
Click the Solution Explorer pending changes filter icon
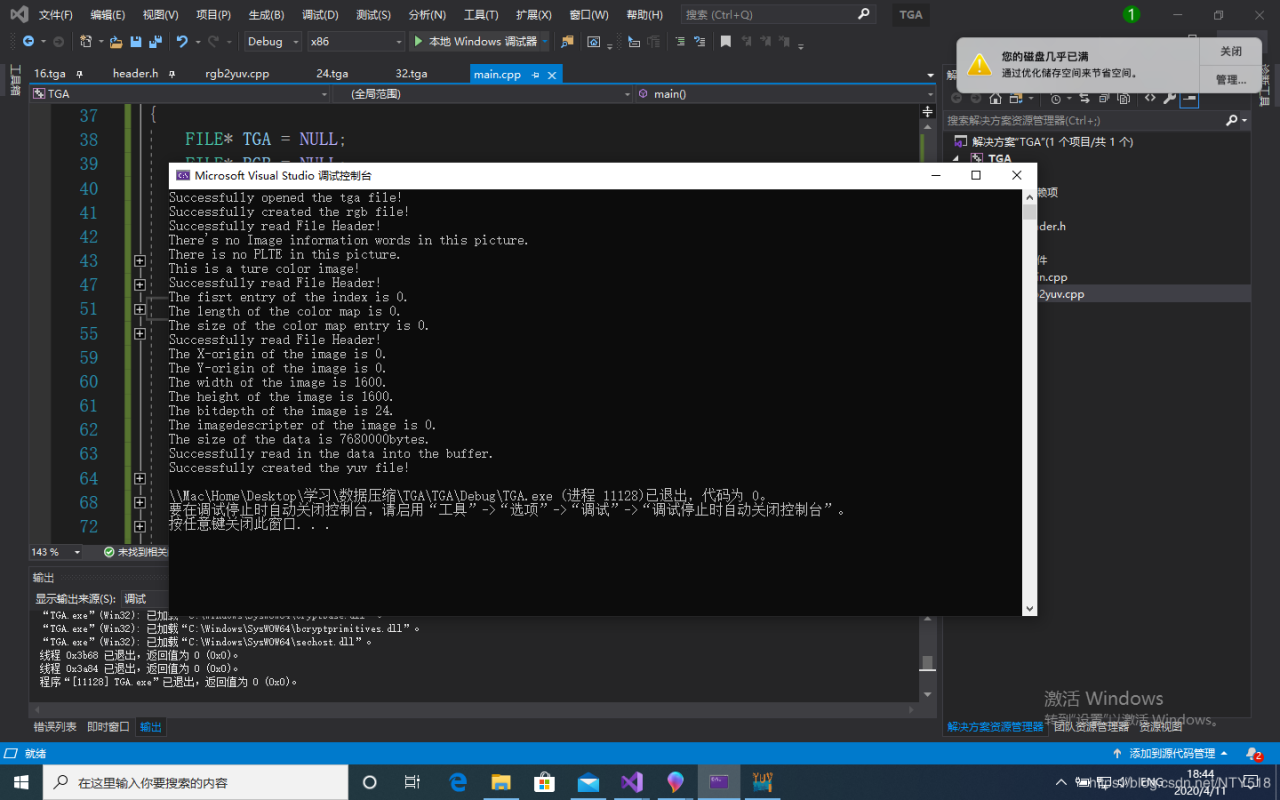(x=1055, y=98)
